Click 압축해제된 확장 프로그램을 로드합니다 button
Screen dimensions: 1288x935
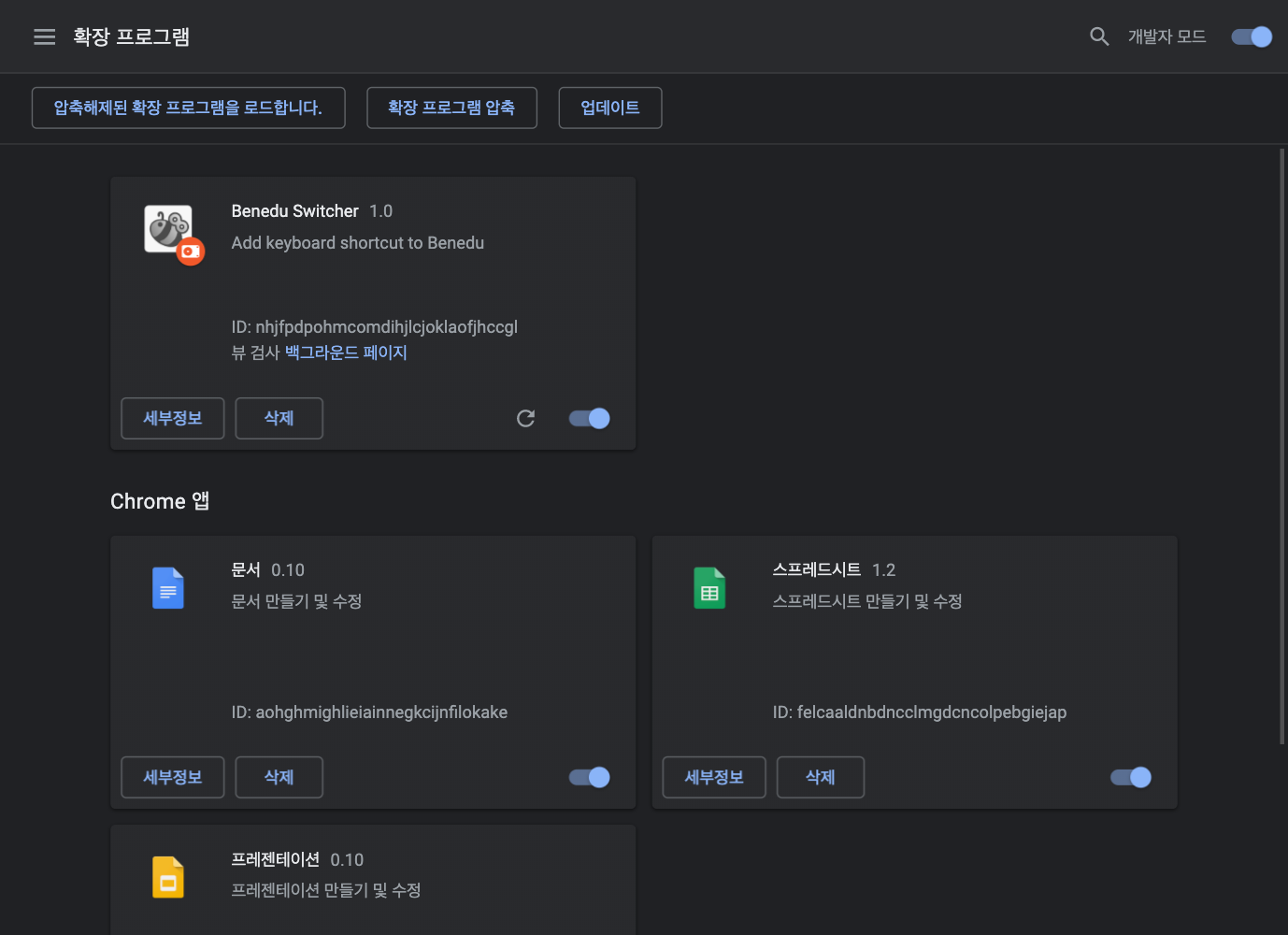pyautogui.click(x=188, y=108)
